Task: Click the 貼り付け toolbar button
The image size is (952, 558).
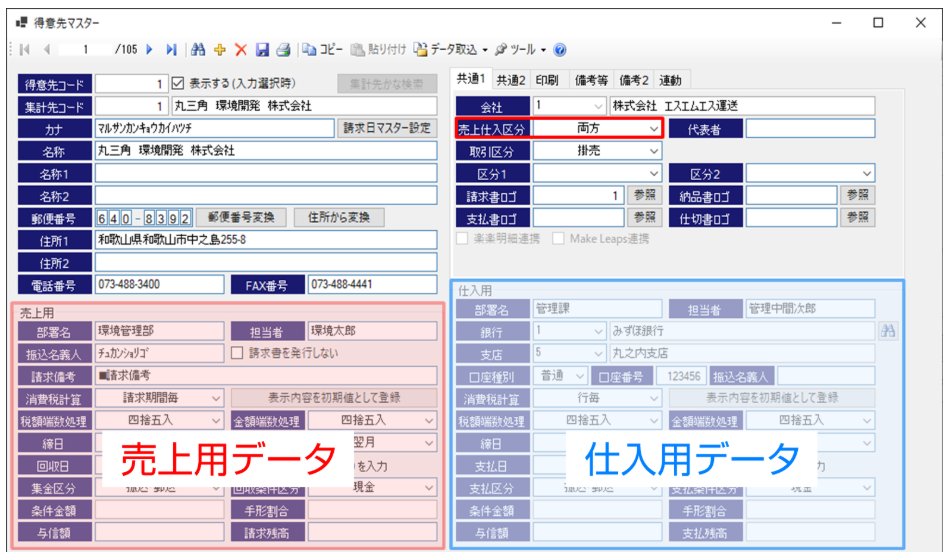Action: 378,50
